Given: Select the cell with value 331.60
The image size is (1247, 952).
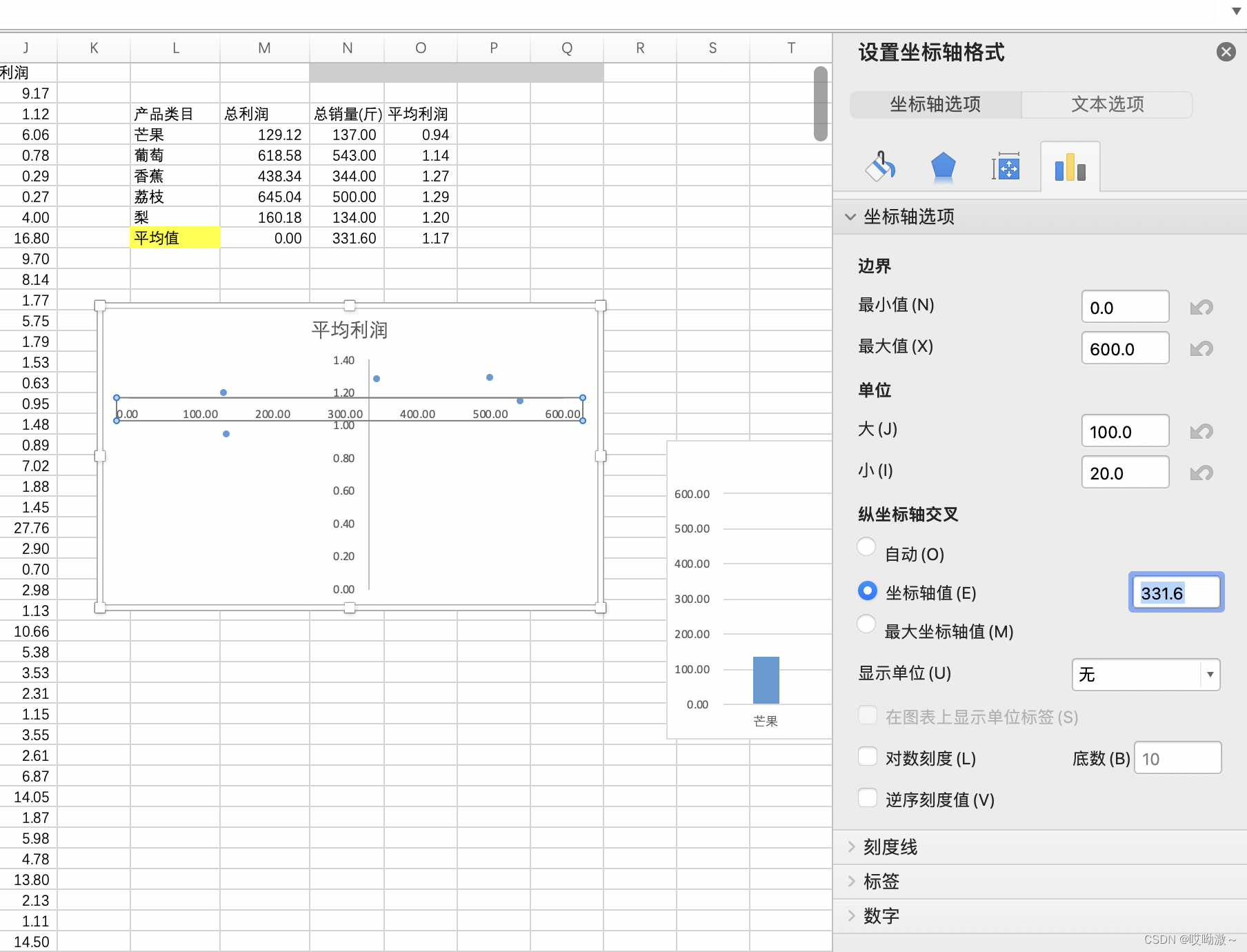Looking at the screenshot, I should pos(347,238).
